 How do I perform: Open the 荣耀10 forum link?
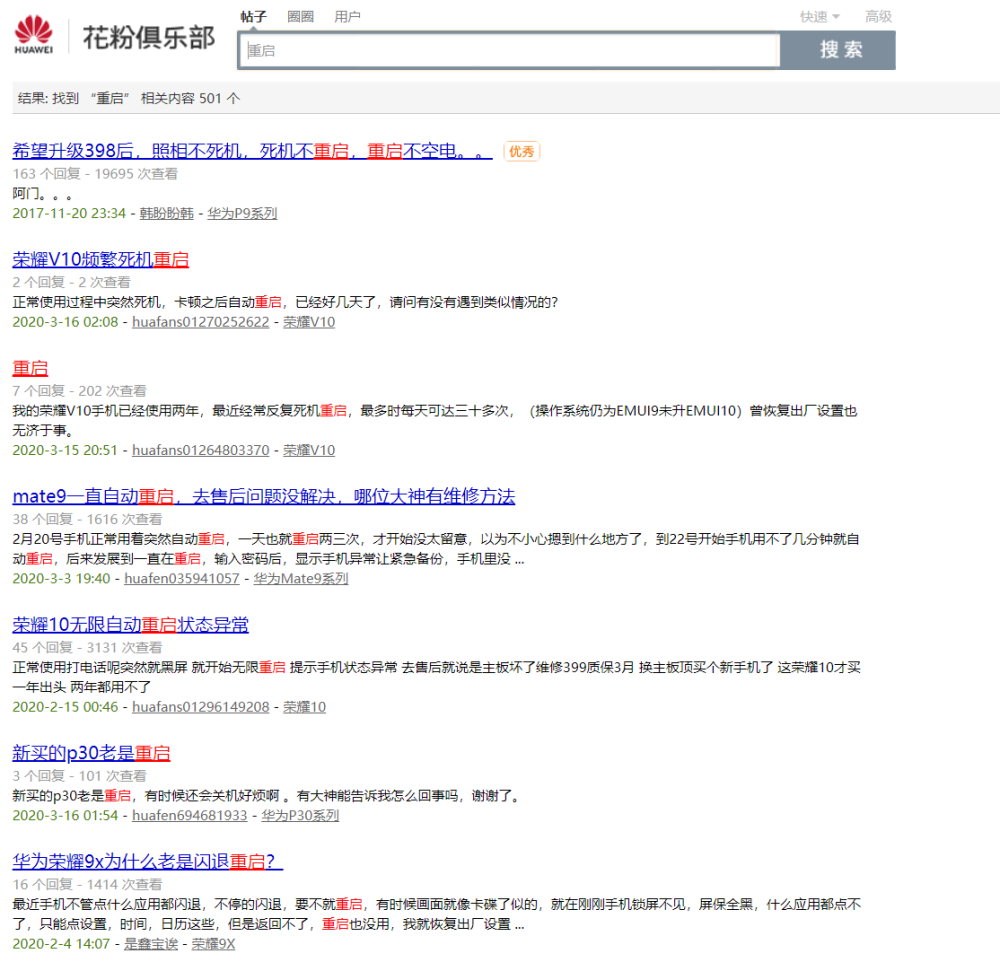pos(304,706)
